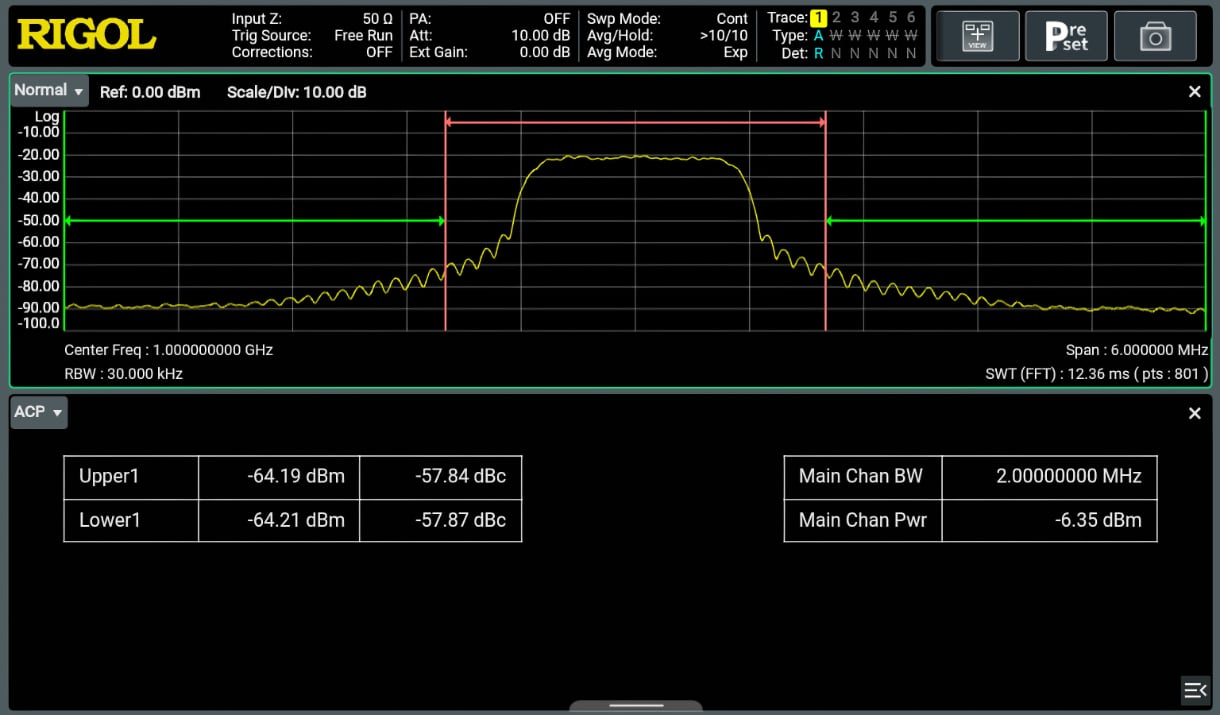Click Center Freq 1.000000000 GHz

(x=168, y=350)
